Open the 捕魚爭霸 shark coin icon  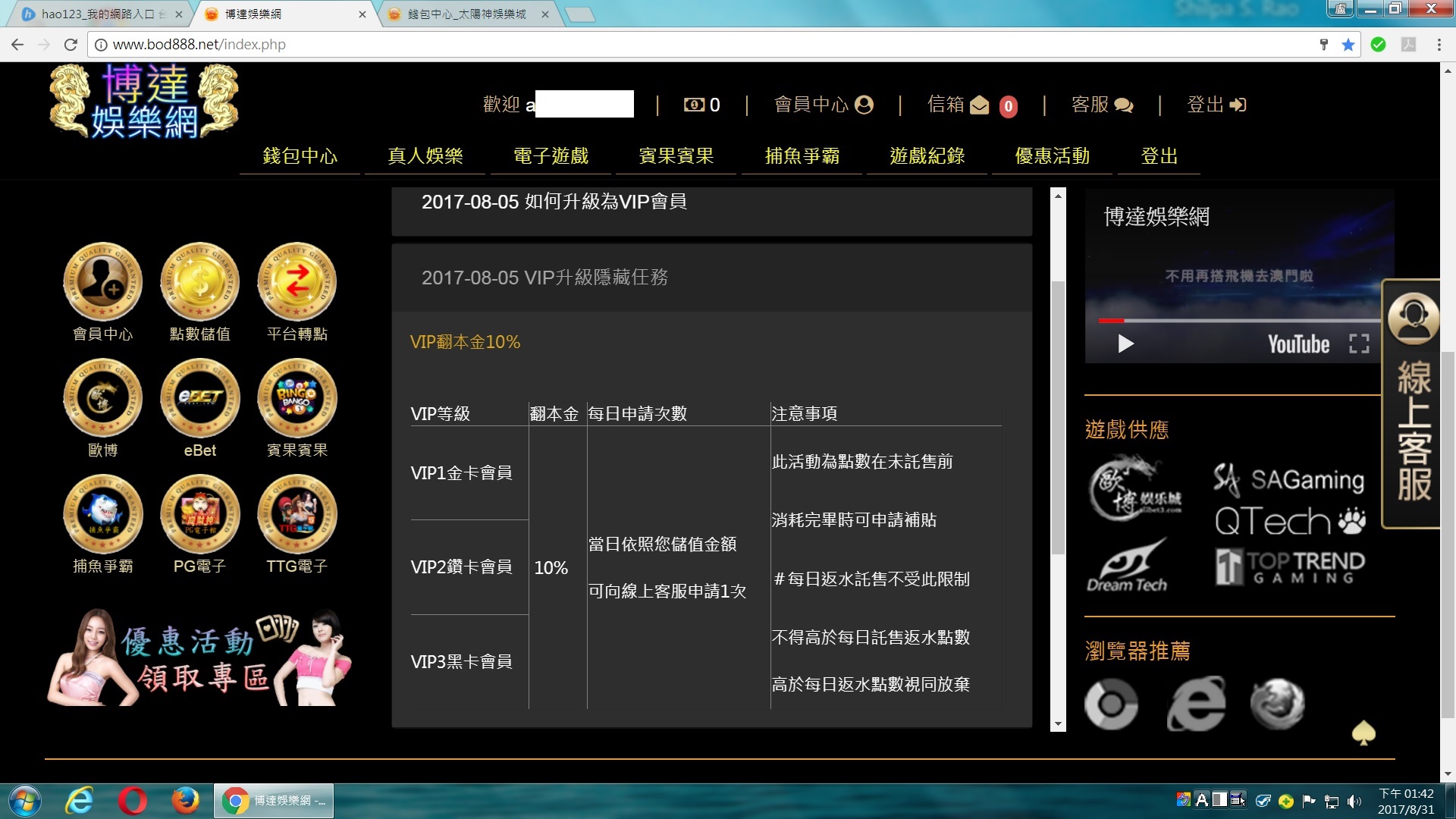(102, 513)
